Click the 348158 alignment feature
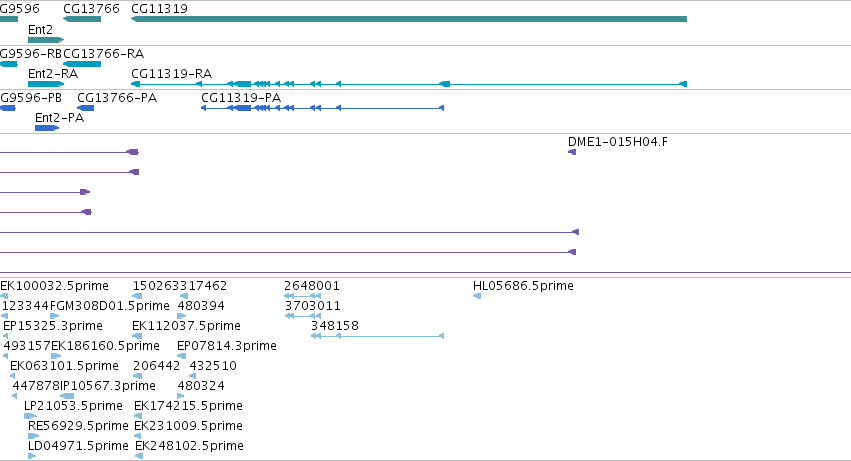Image resolution: width=851 pixels, height=461 pixels. tap(377, 336)
